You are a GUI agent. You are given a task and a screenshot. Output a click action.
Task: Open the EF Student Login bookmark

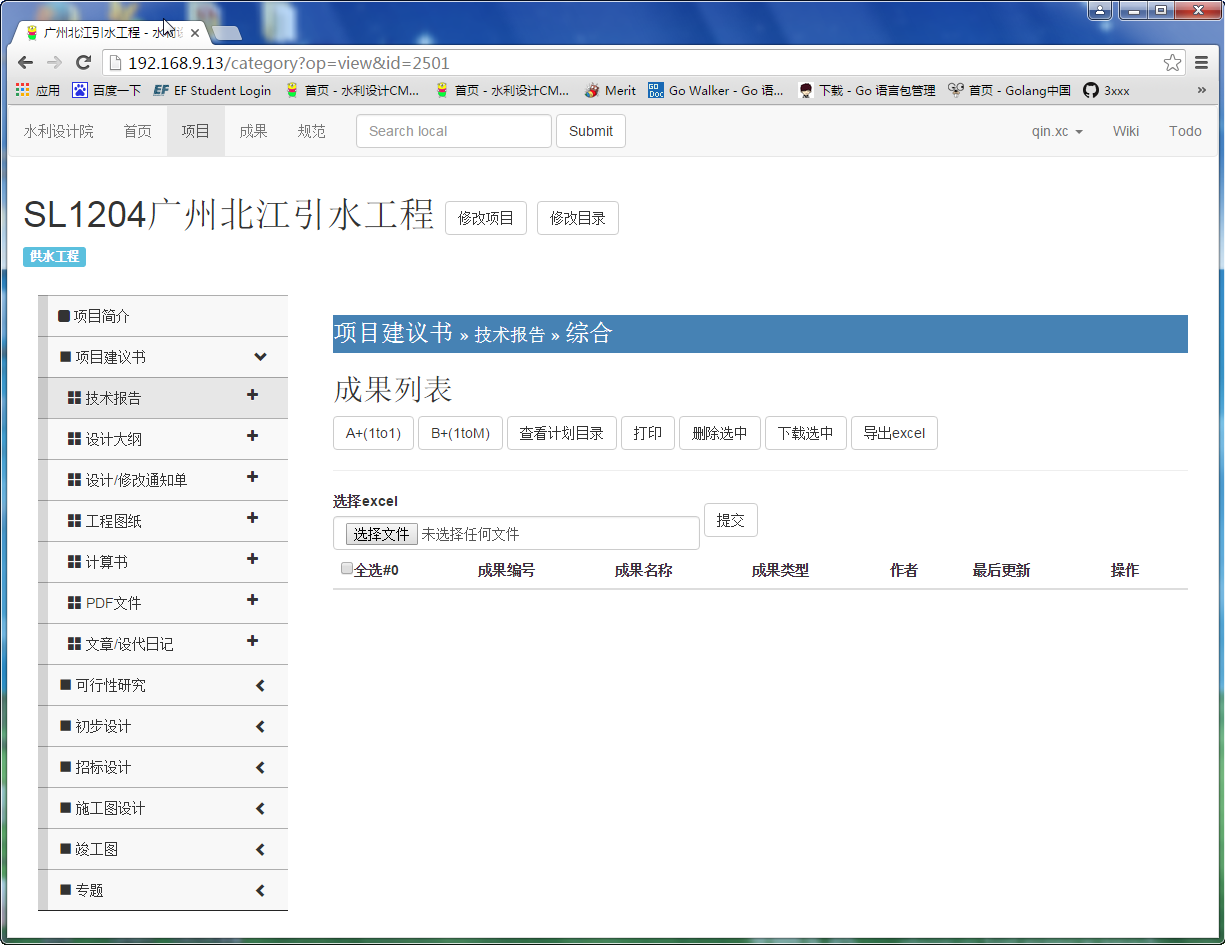(x=212, y=90)
